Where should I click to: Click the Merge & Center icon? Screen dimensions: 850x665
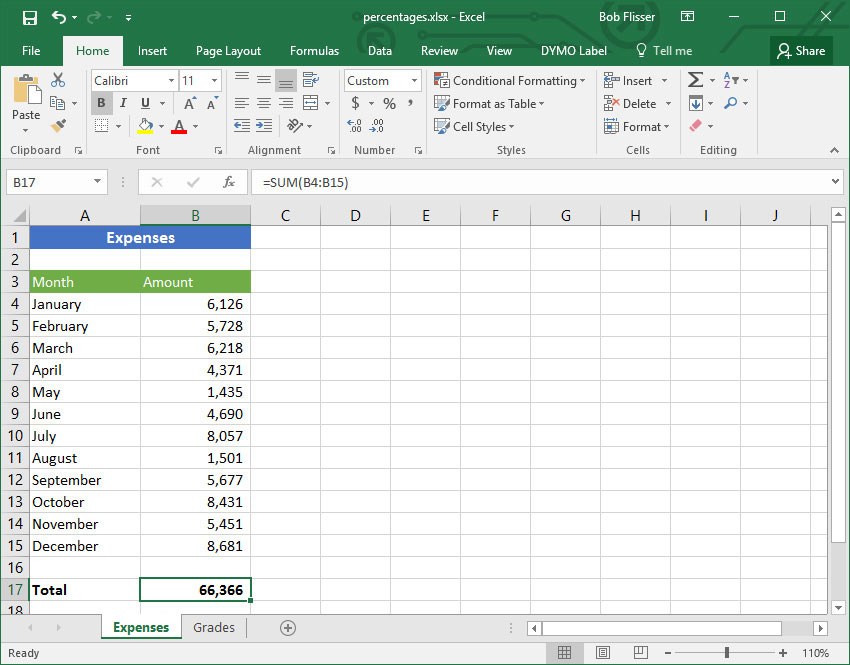tap(311, 103)
